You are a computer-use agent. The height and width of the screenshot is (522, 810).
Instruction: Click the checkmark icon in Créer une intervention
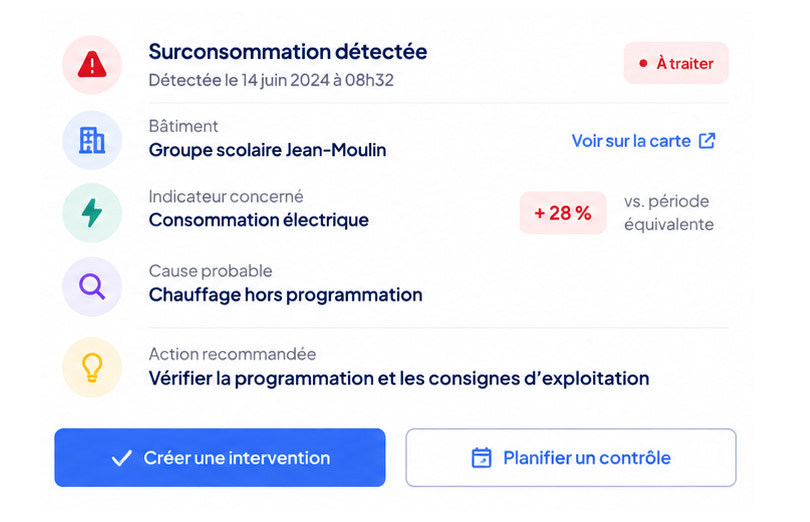122,458
